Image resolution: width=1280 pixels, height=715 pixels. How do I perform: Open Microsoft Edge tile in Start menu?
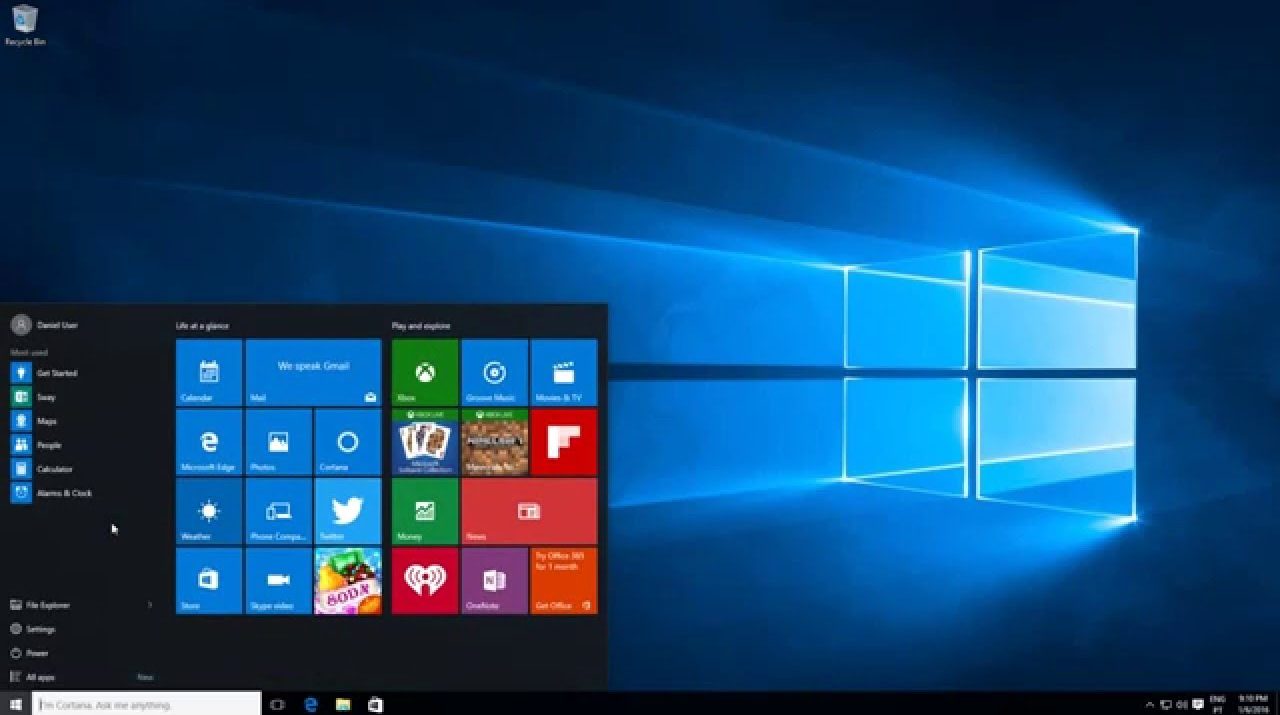click(209, 442)
